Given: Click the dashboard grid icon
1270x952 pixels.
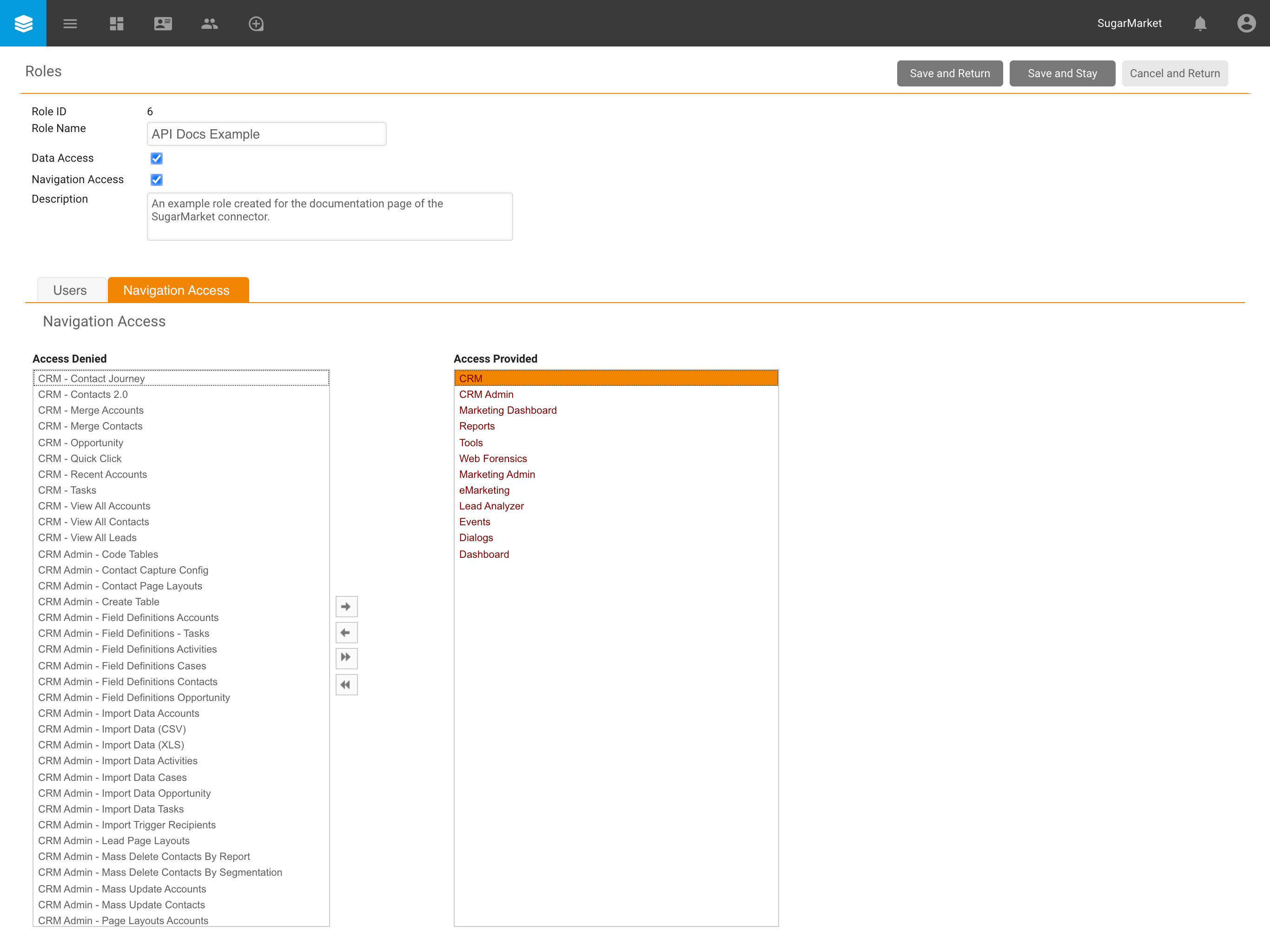Looking at the screenshot, I should click(117, 23).
